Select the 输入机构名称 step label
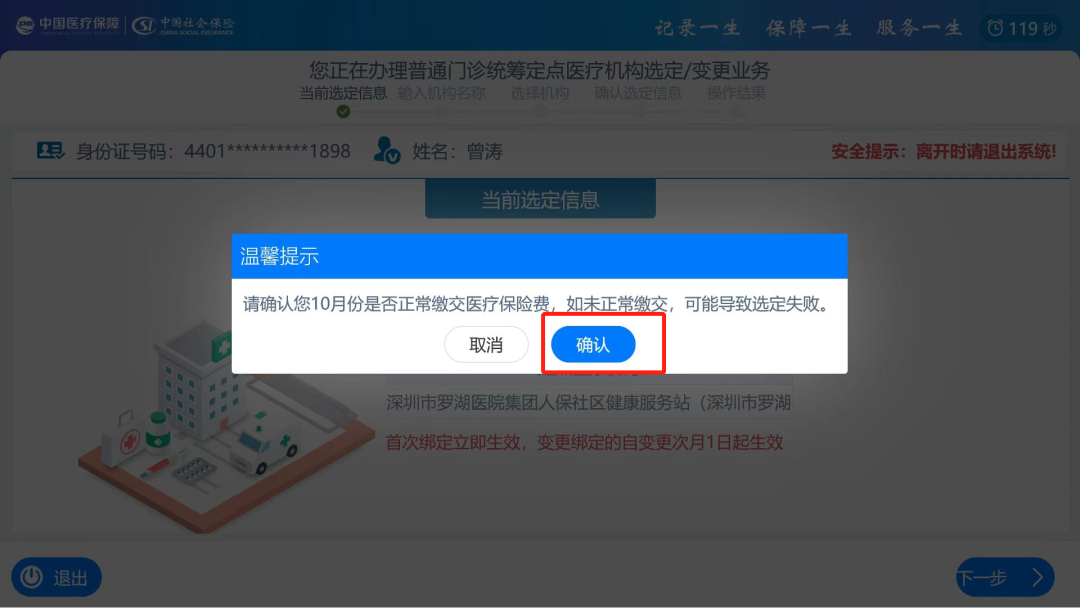The height and width of the screenshot is (608, 1080). coord(442,93)
